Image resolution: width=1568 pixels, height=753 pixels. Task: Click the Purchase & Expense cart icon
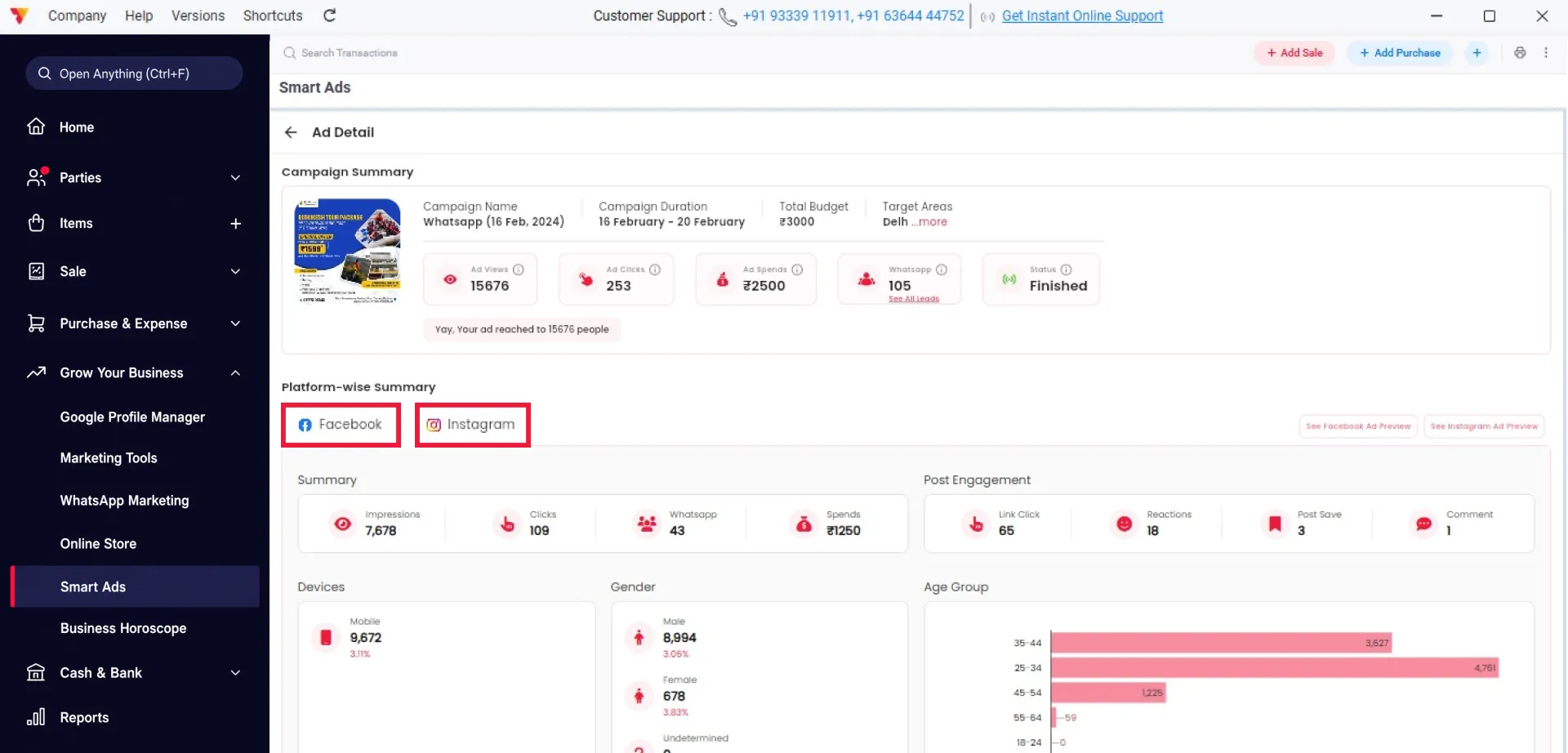tap(36, 323)
